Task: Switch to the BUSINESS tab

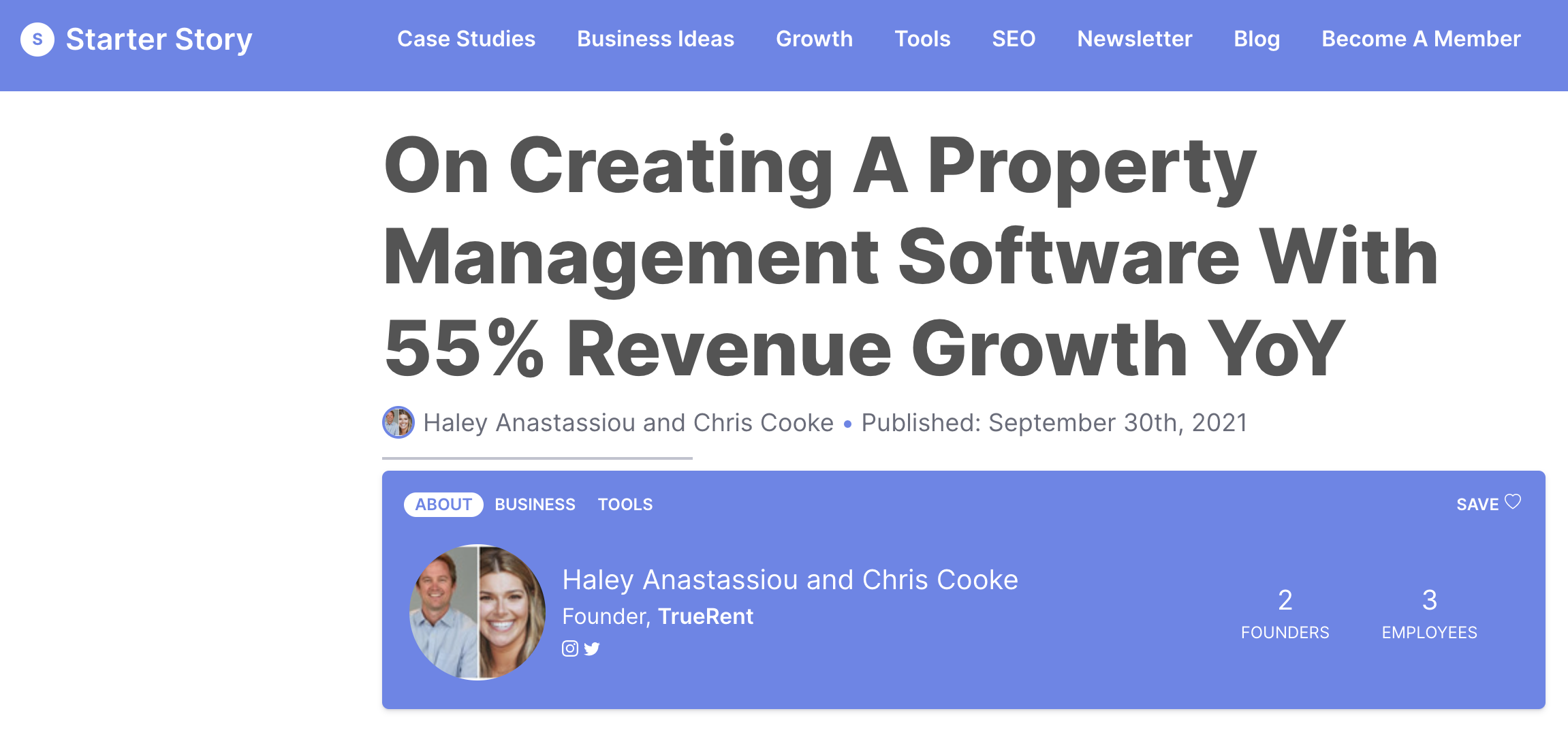Action: [x=535, y=504]
